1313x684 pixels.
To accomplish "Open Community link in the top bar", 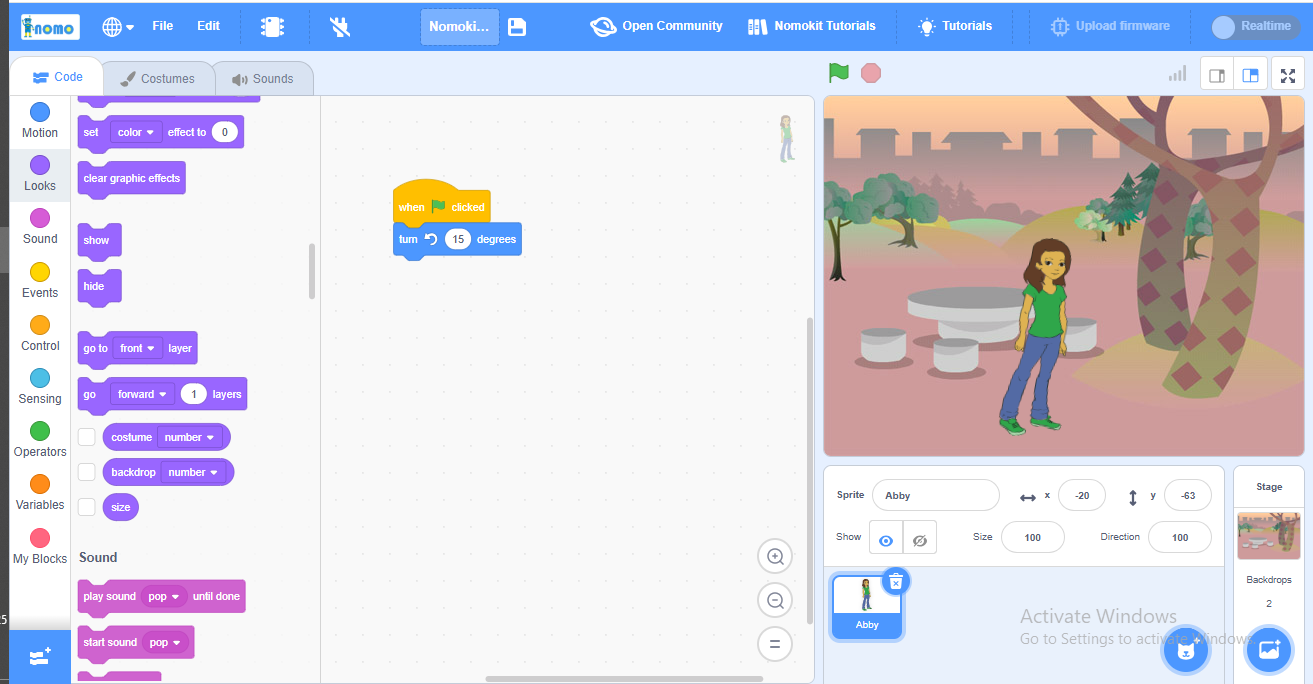I will (x=656, y=26).
